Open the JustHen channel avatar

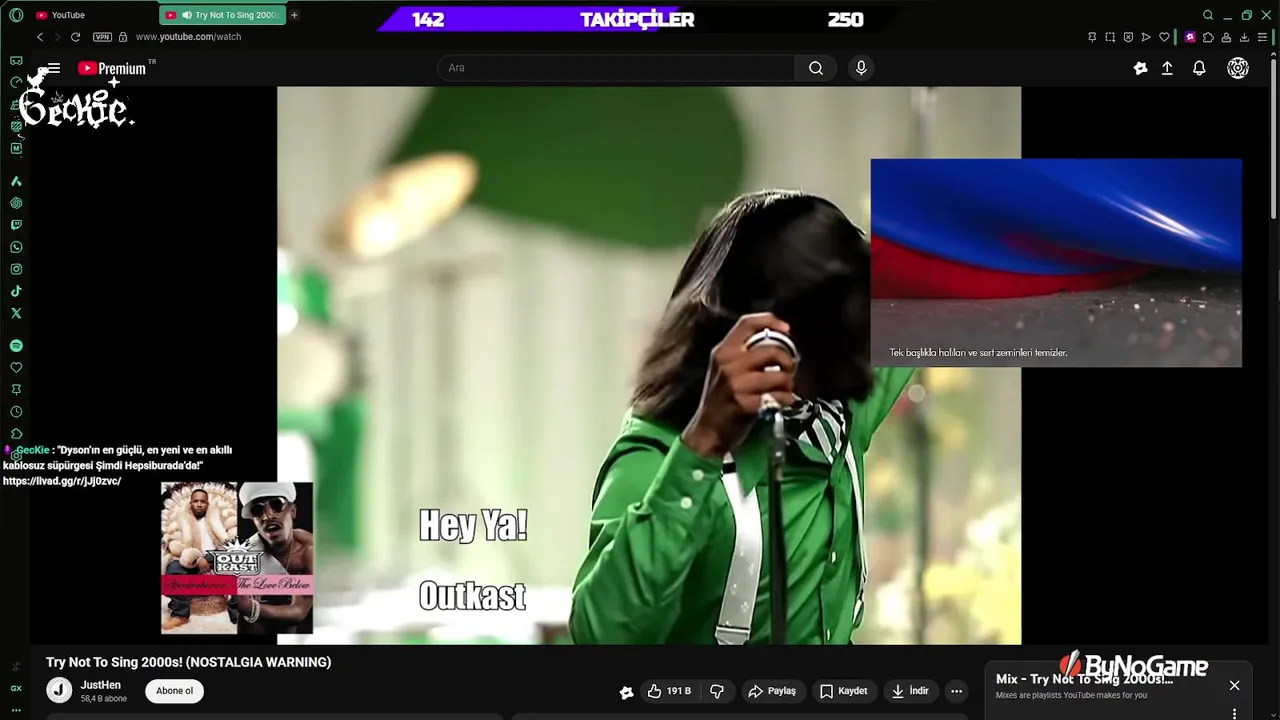pos(59,690)
